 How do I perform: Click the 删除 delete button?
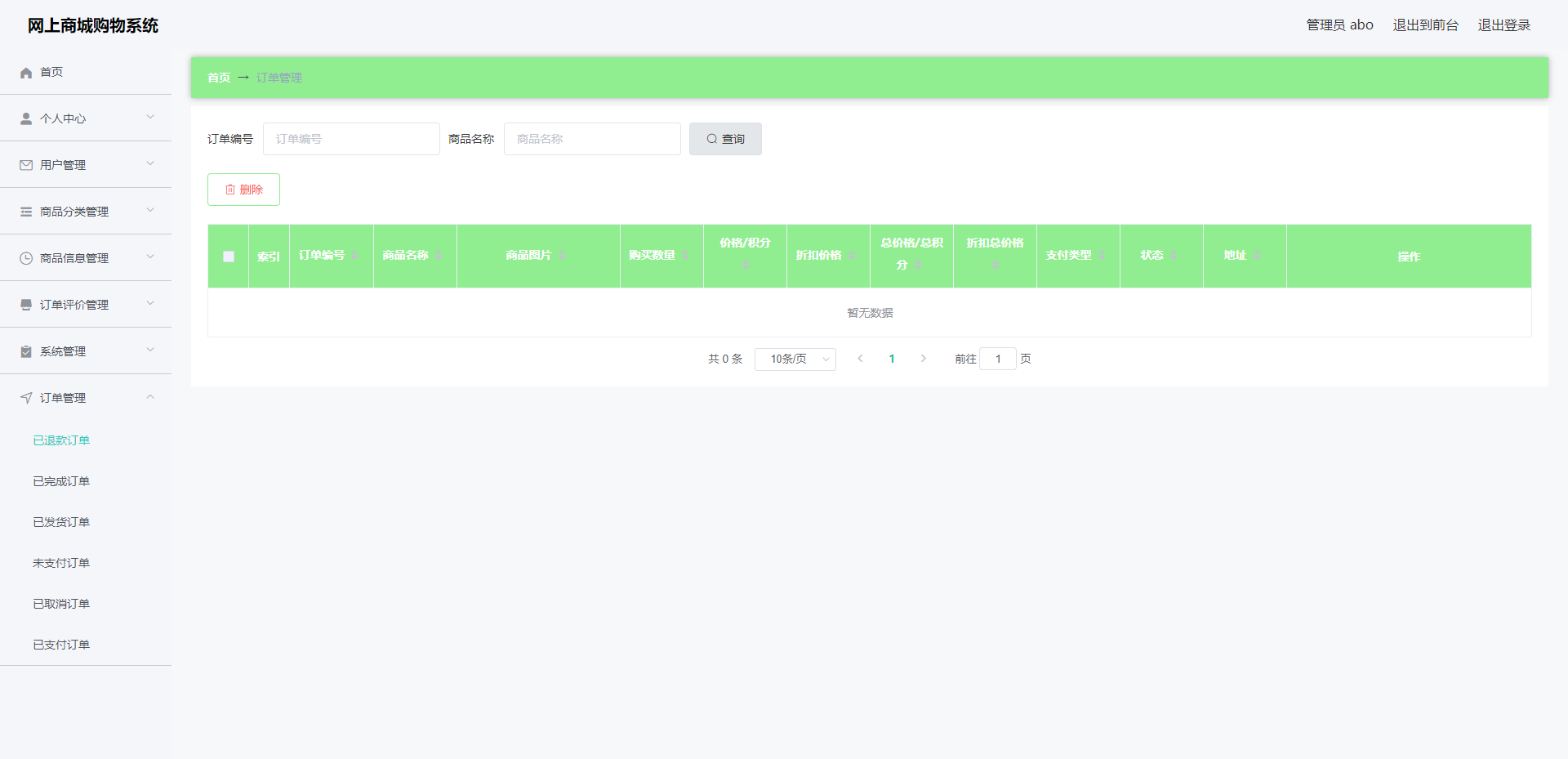(243, 190)
